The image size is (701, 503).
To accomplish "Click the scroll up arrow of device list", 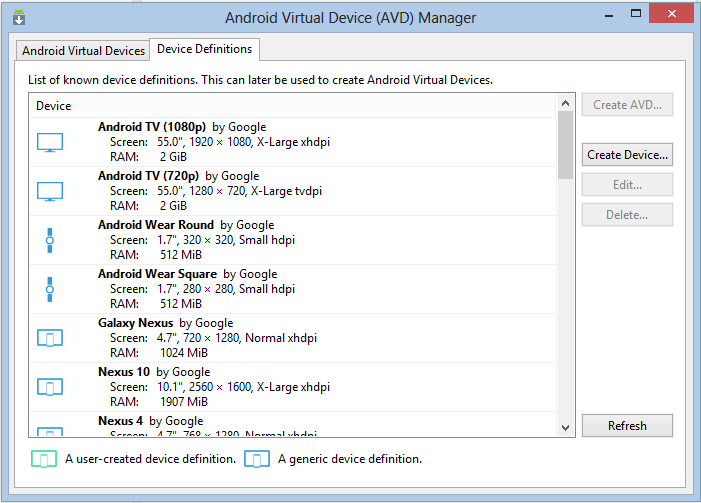I will [566, 103].
